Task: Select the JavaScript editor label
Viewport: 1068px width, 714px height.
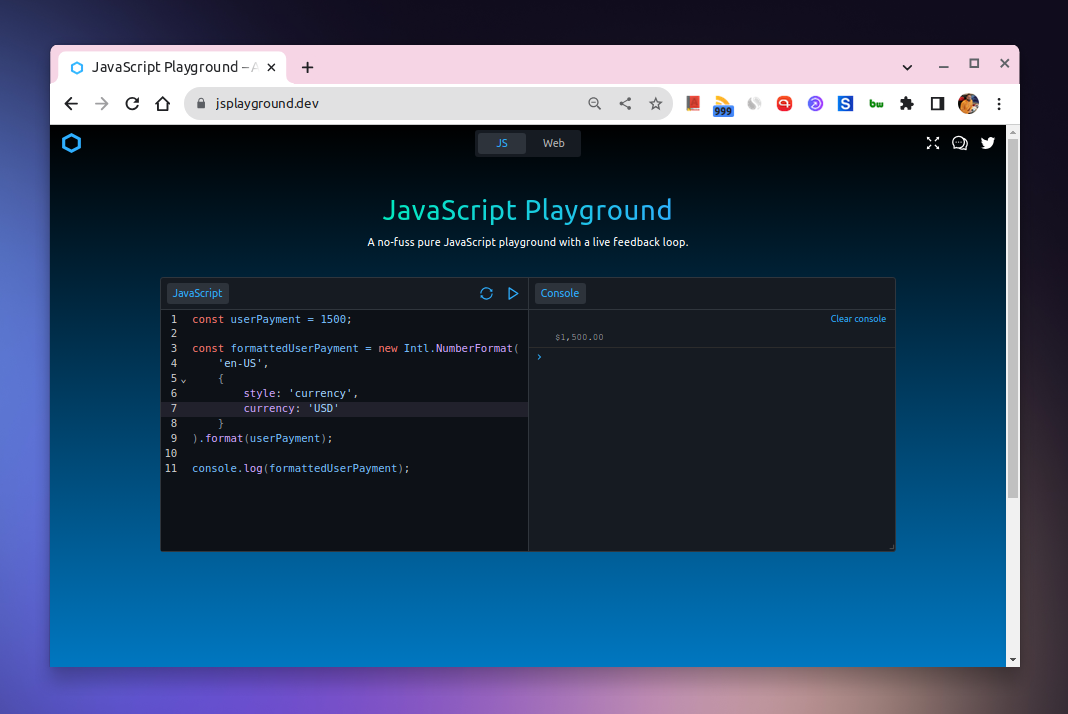Action: (x=198, y=294)
